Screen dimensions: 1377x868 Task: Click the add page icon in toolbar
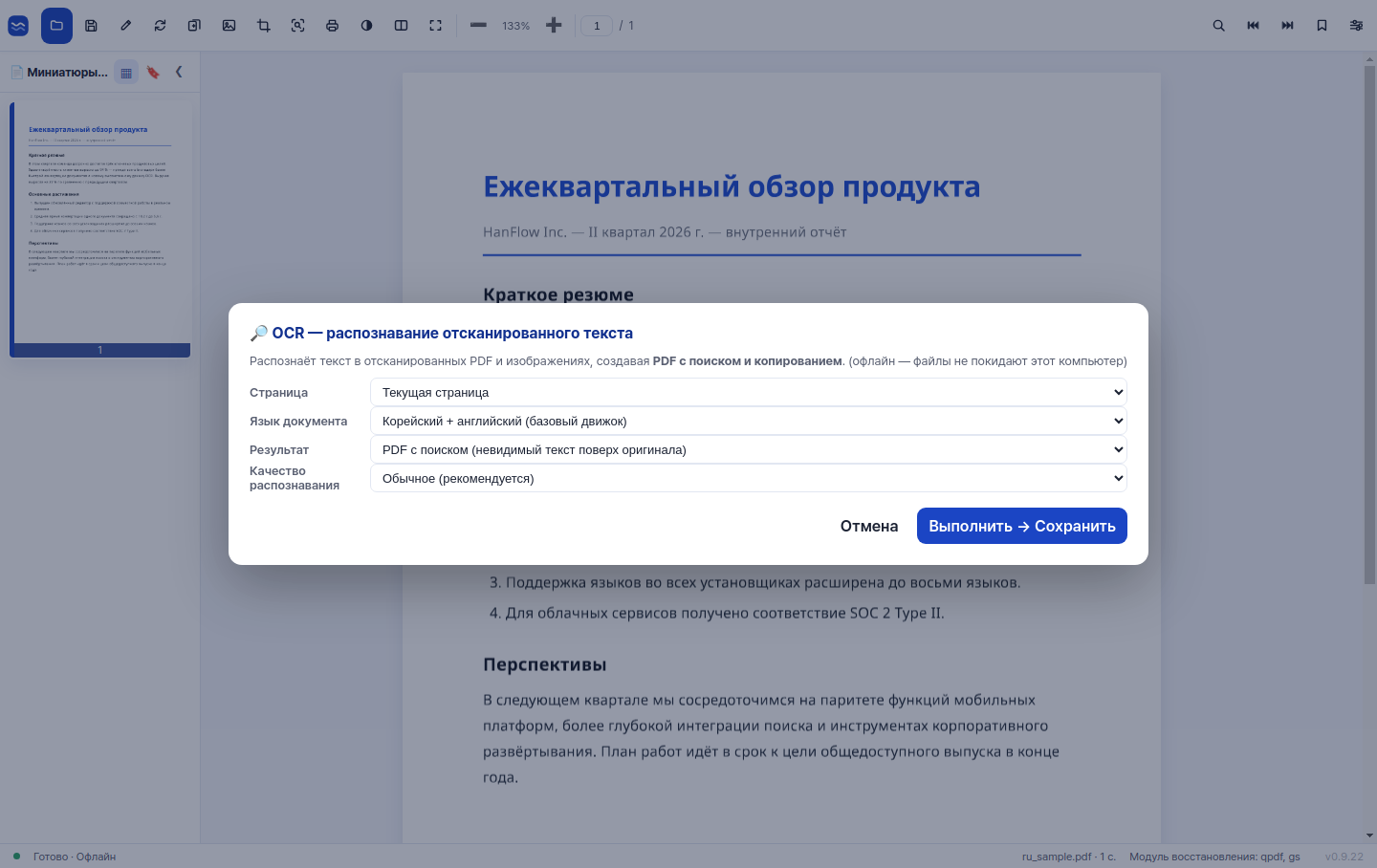[194, 26]
